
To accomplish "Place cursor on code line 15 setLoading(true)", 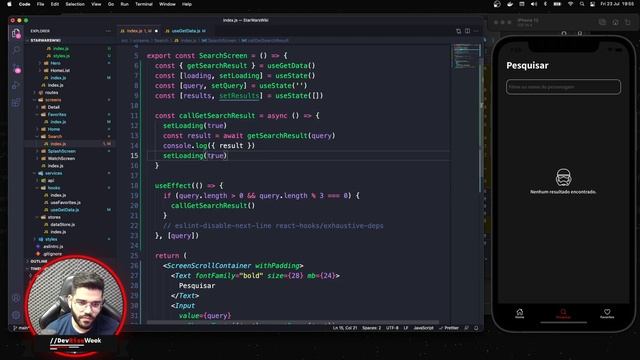I will pyautogui.click(x=195, y=156).
